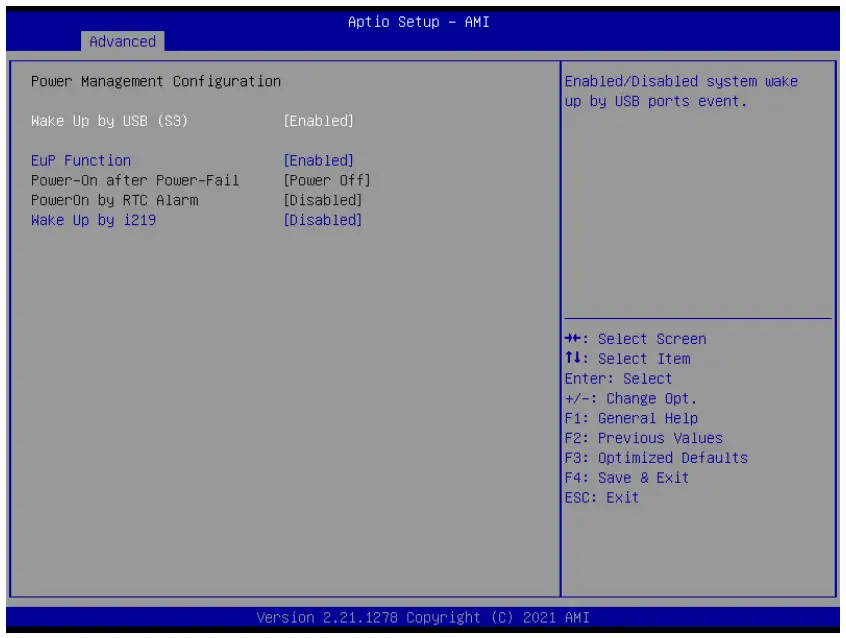The width and height of the screenshot is (846, 638).
Task: Click F1: General Help
Action: [631, 418]
